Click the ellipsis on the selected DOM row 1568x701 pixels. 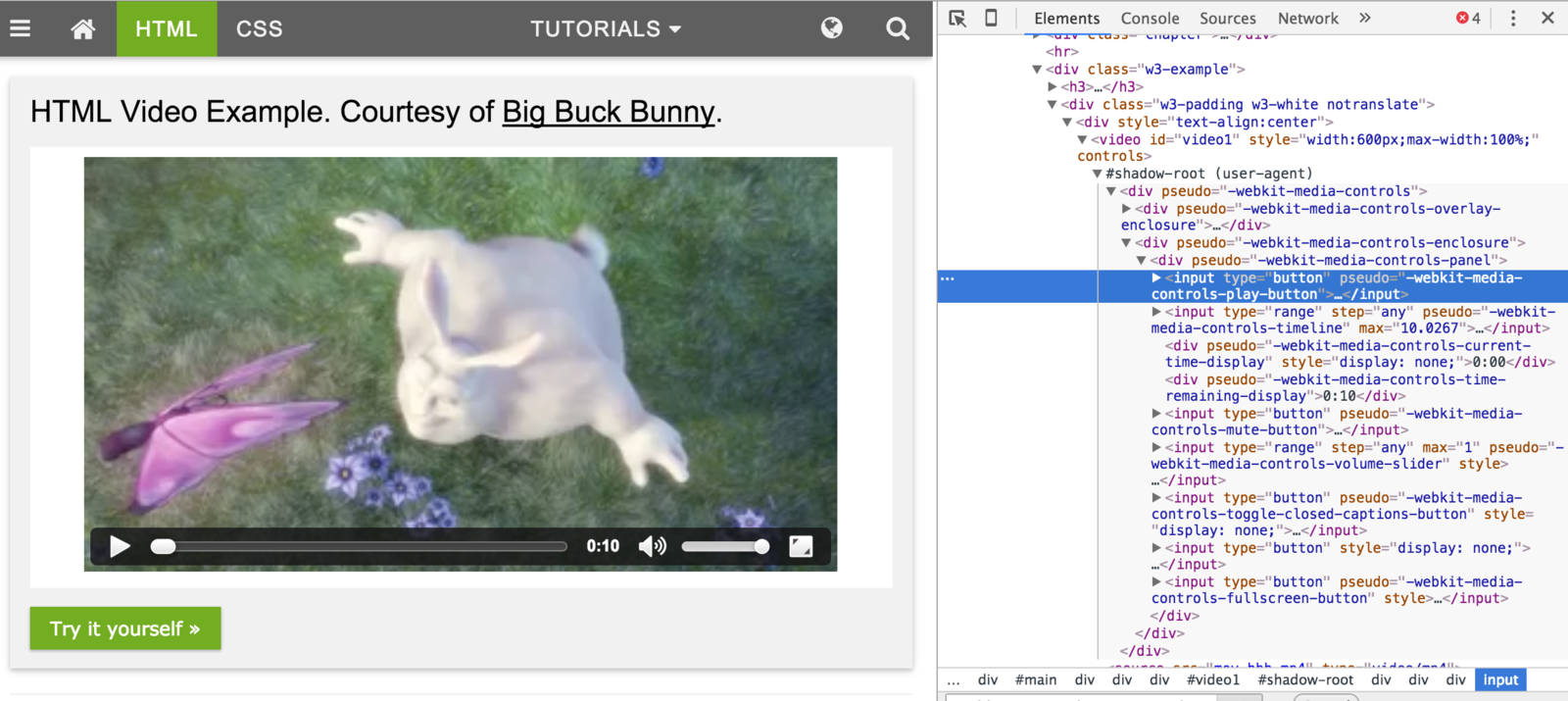tap(947, 278)
